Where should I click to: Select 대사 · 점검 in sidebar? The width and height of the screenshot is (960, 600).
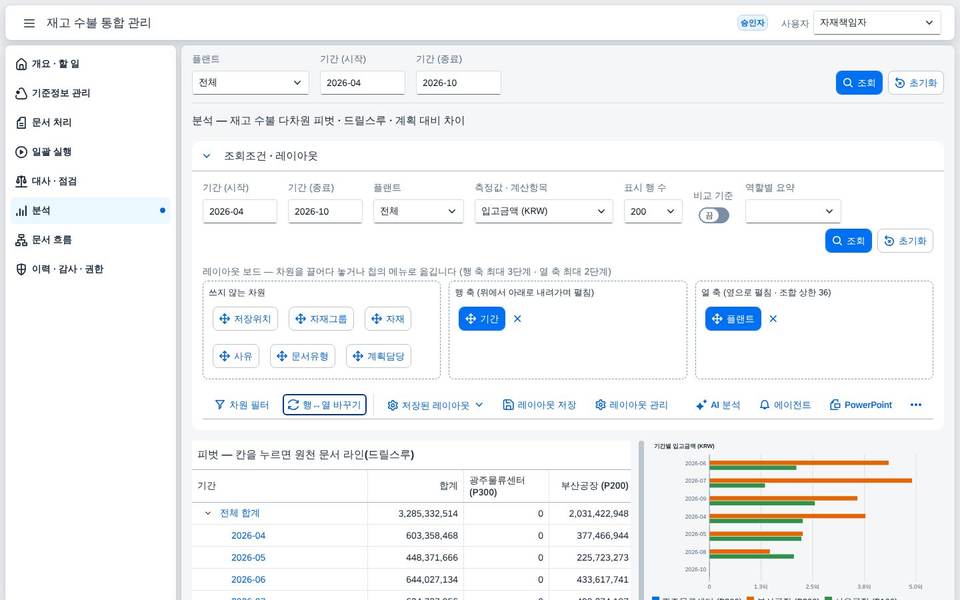coord(91,181)
